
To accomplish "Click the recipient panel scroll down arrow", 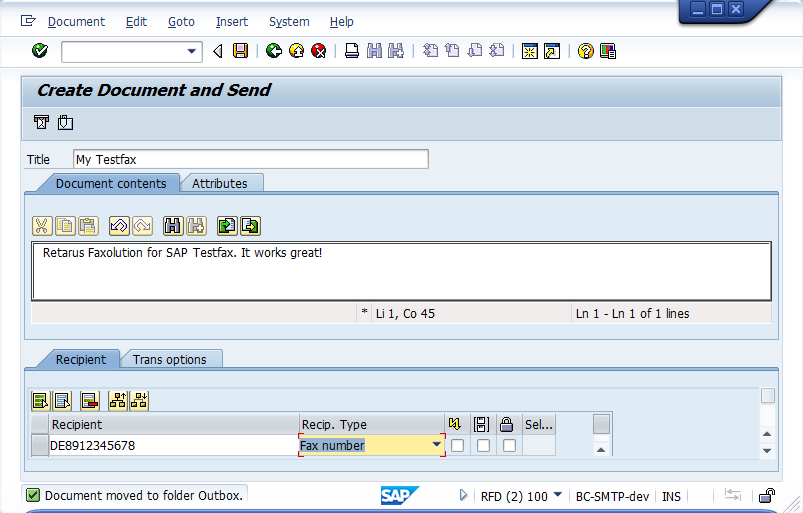I will (767, 451).
